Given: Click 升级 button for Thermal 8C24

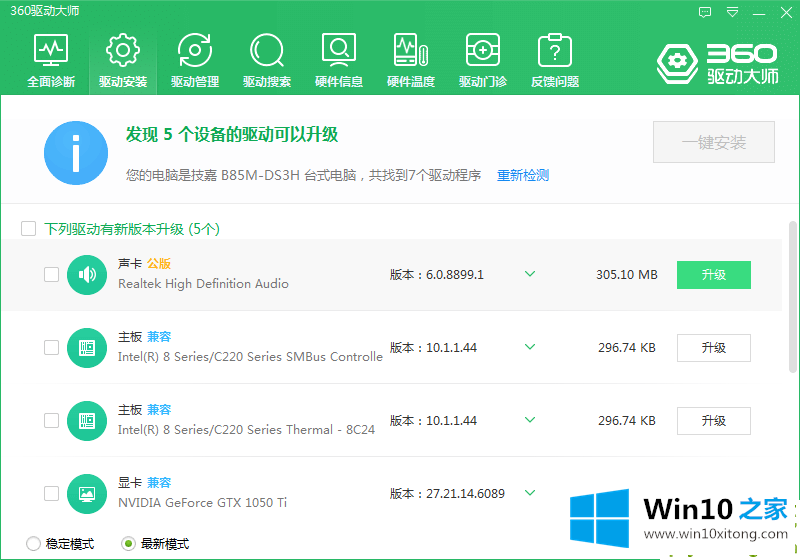Looking at the screenshot, I should 714,421.
